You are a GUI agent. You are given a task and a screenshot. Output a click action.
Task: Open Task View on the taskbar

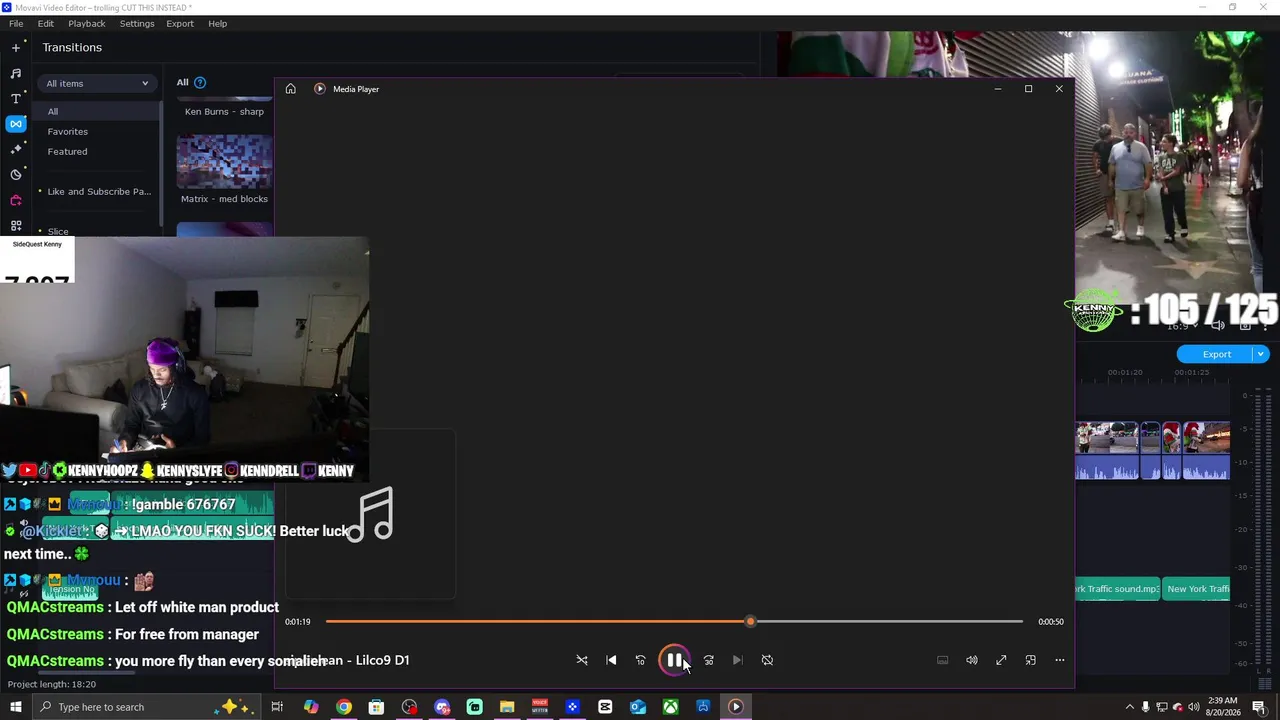click(277, 707)
